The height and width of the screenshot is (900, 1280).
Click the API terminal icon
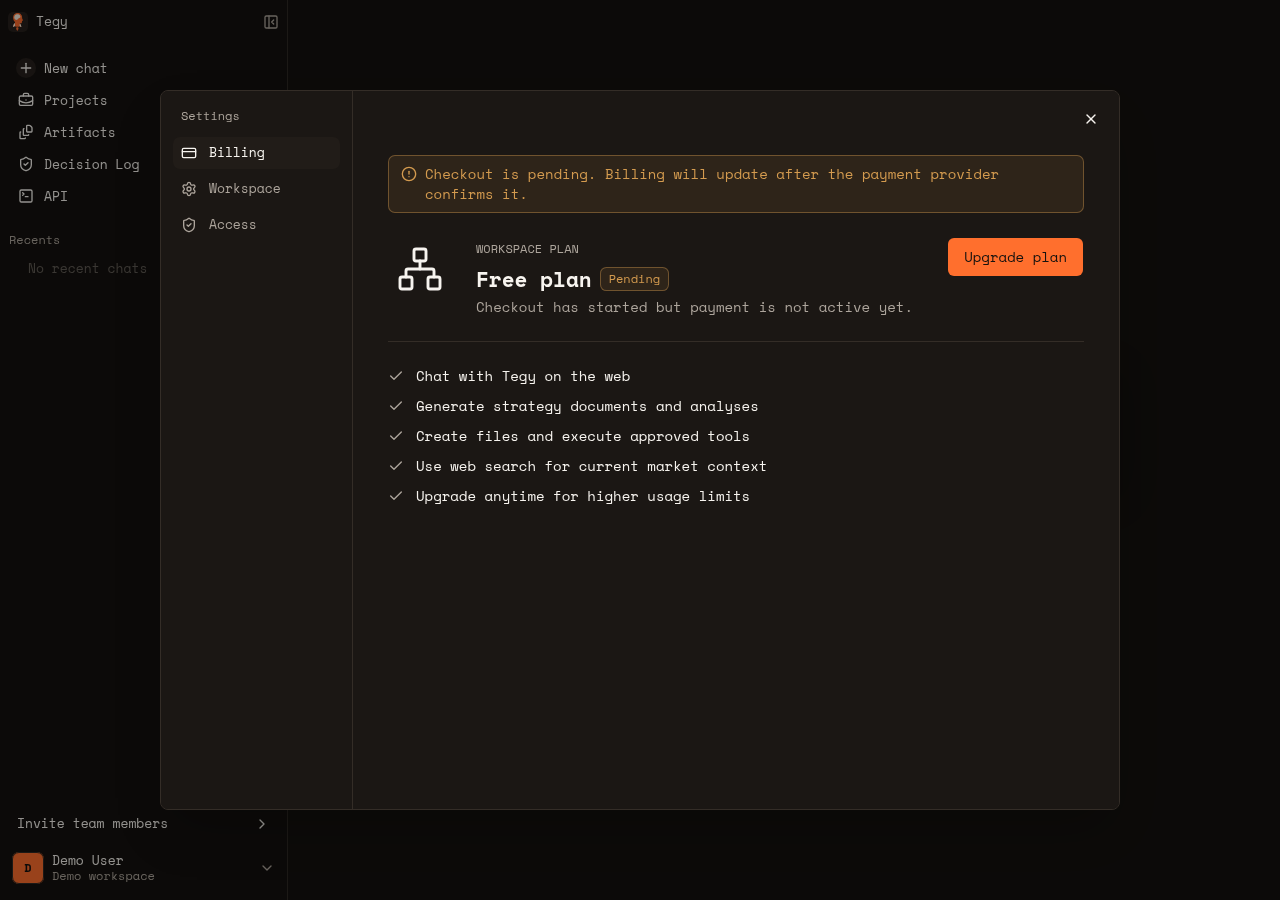click(26, 196)
